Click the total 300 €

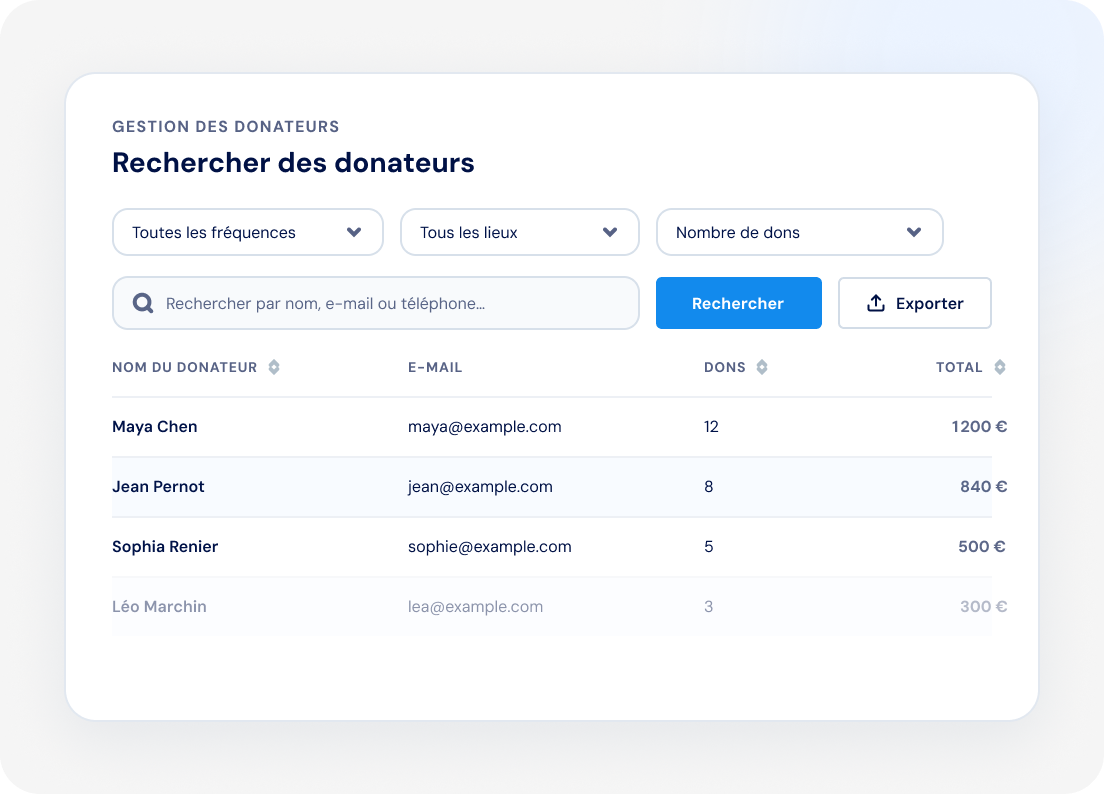(x=984, y=606)
